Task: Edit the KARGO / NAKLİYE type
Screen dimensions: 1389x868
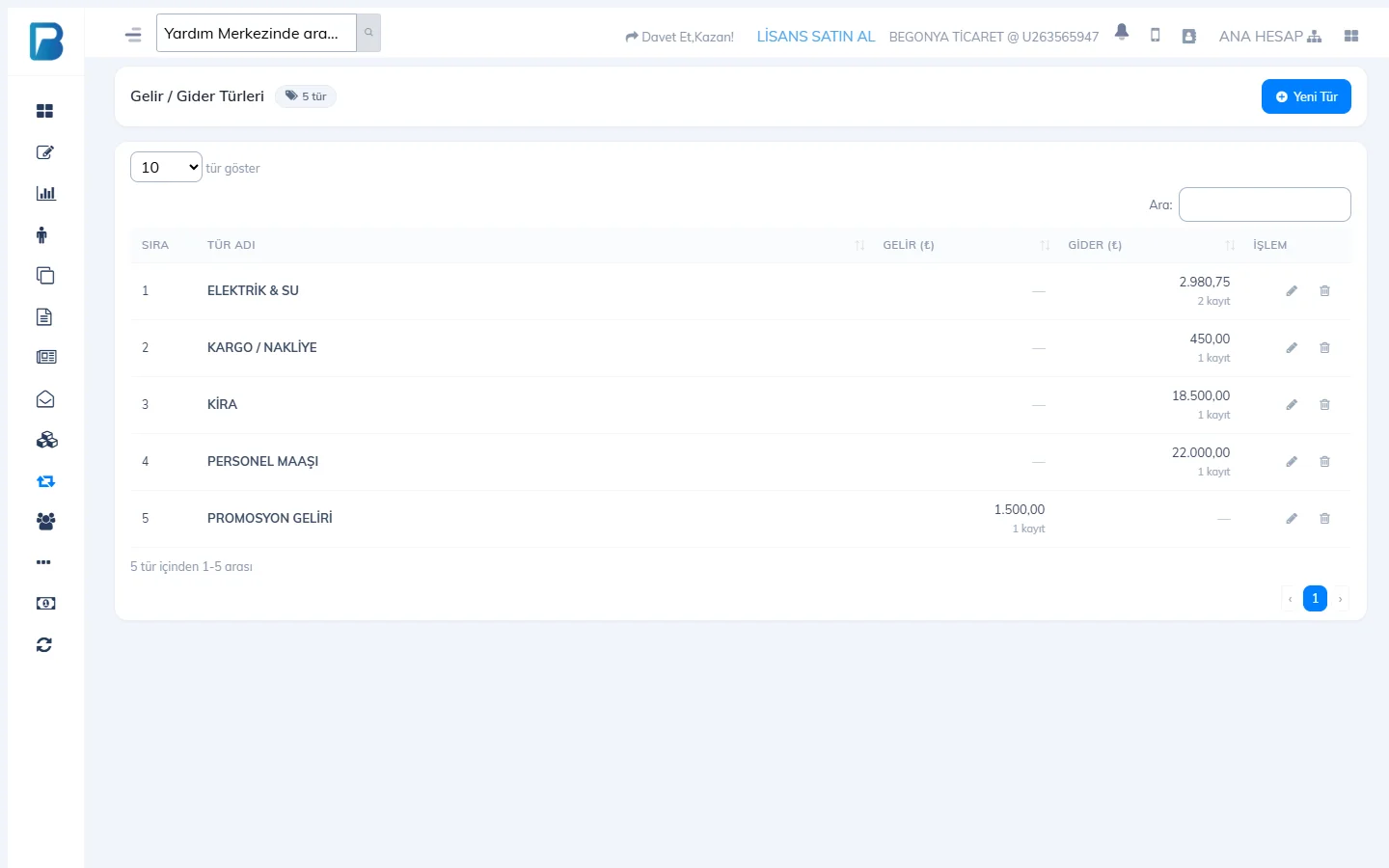Action: 1292,348
